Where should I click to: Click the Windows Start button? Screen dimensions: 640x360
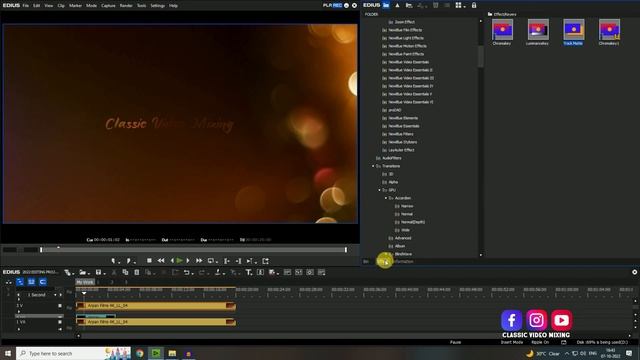[x=8, y=353]
